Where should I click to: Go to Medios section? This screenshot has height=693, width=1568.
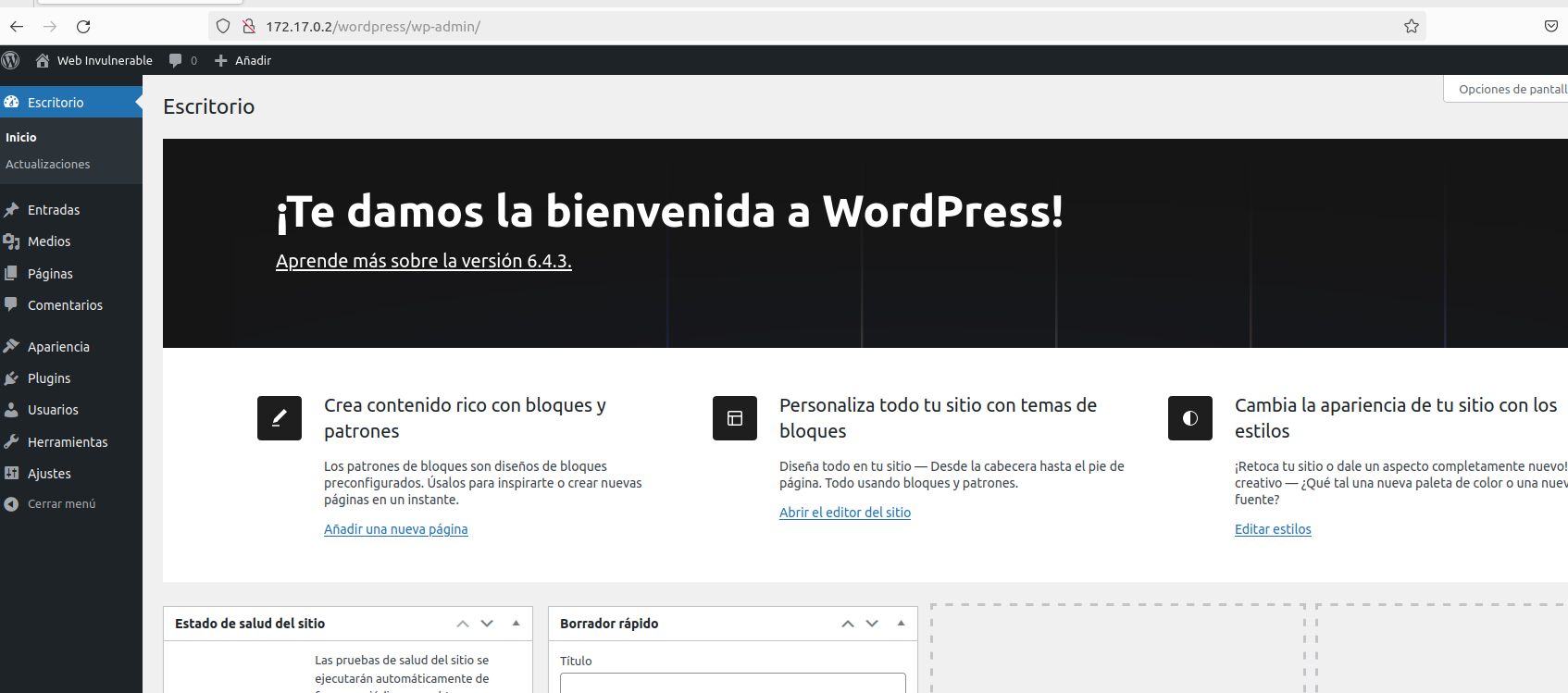(71, 241)
